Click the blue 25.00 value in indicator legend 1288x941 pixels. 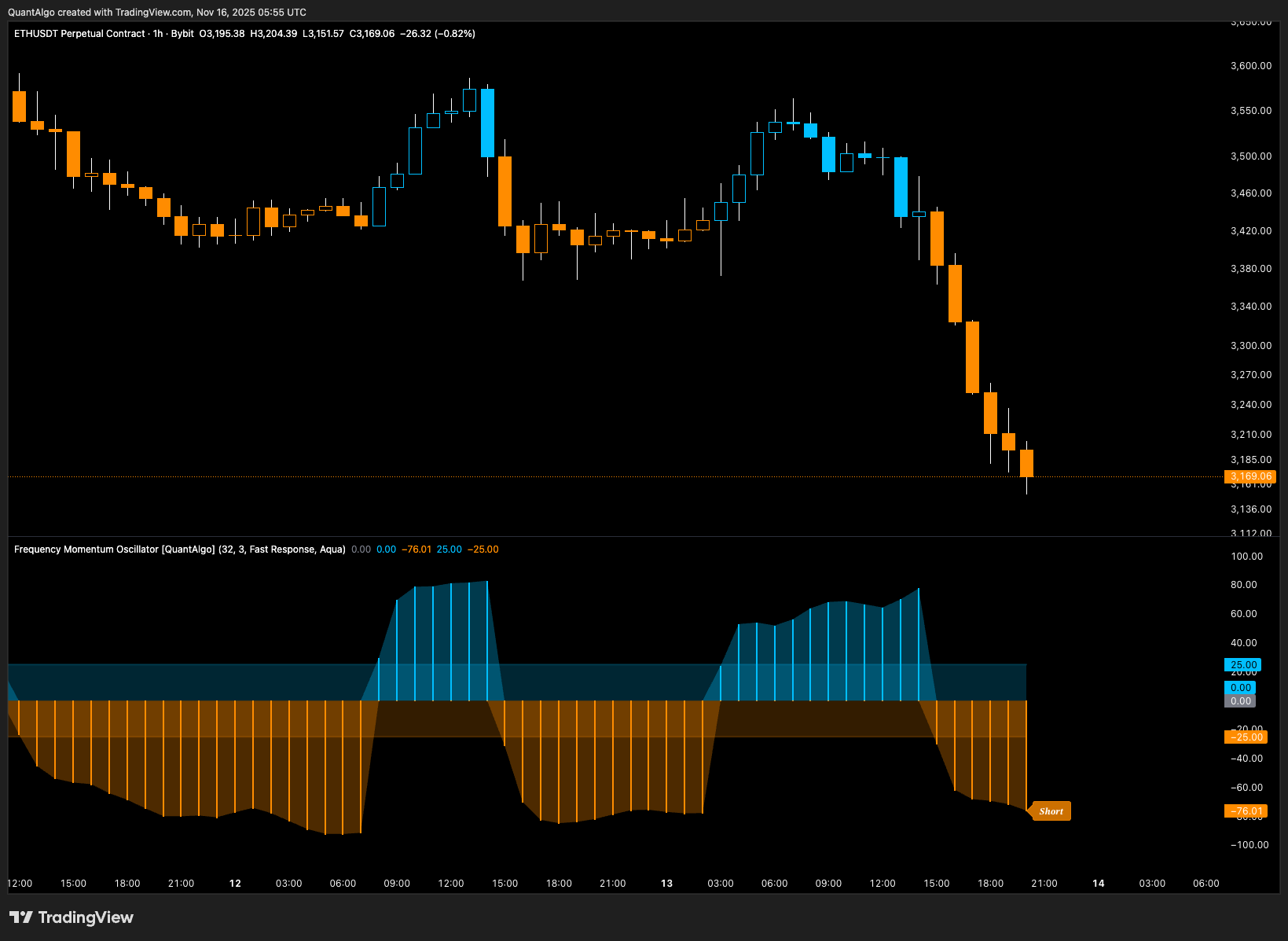[450, 550]
